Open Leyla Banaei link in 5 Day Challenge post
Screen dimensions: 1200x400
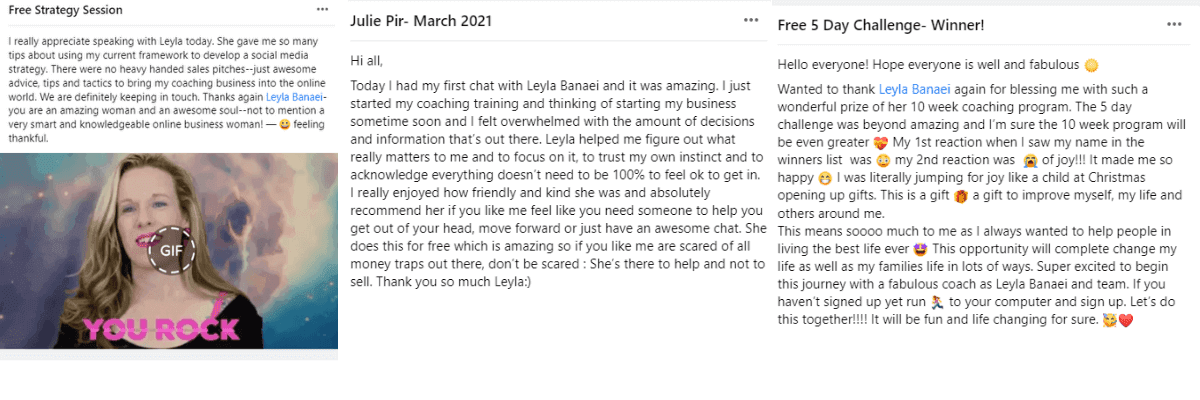click(x=915, y=89)
